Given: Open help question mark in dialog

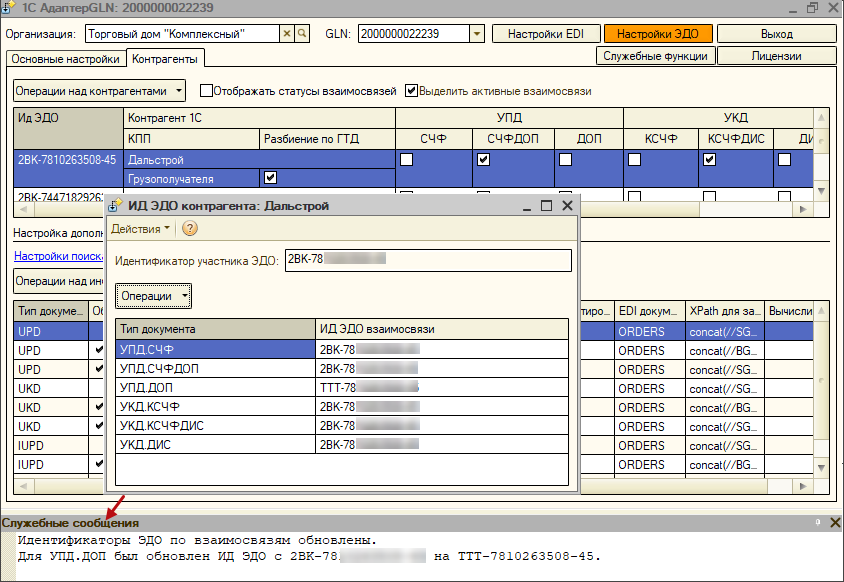Looking at the screenshot, I should (x=189, y=229).
